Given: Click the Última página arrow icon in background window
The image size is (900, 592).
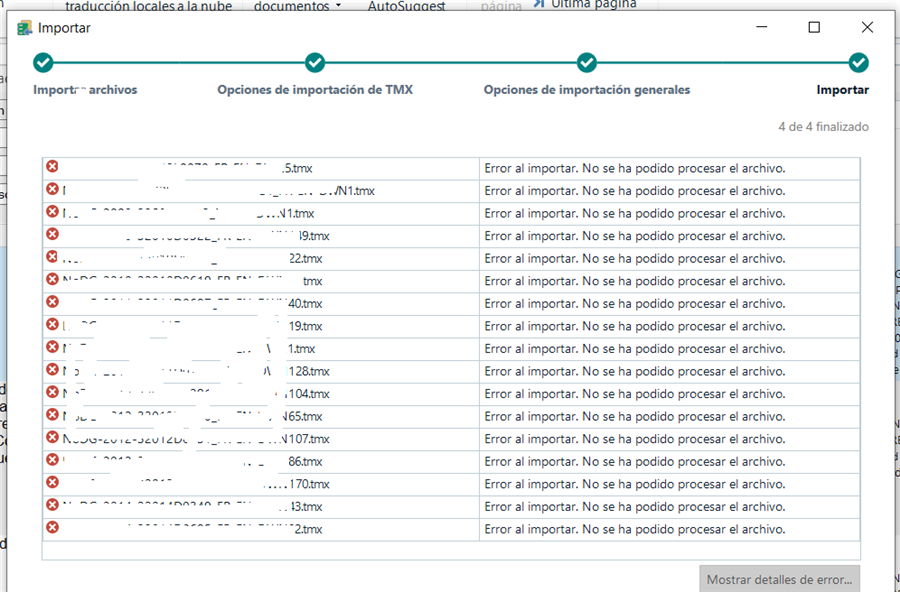Looking at the screenshot, I should tap(538, 4).
